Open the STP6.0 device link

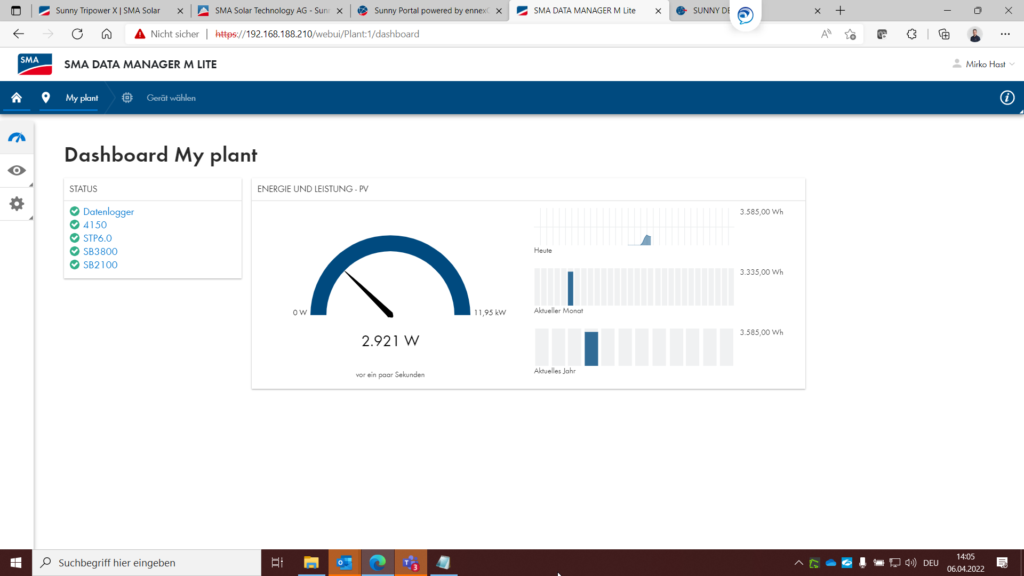[97, 238]
